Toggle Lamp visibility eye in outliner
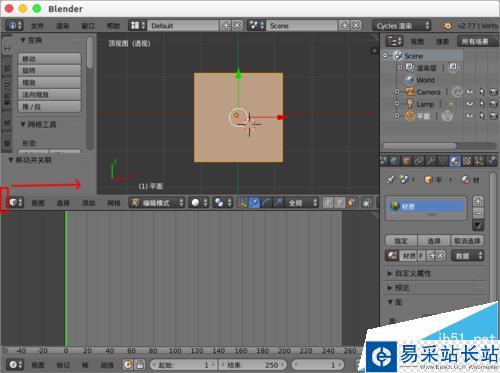Screen dimensions: 500x373 pyautogui.click(x=469, y=104)
